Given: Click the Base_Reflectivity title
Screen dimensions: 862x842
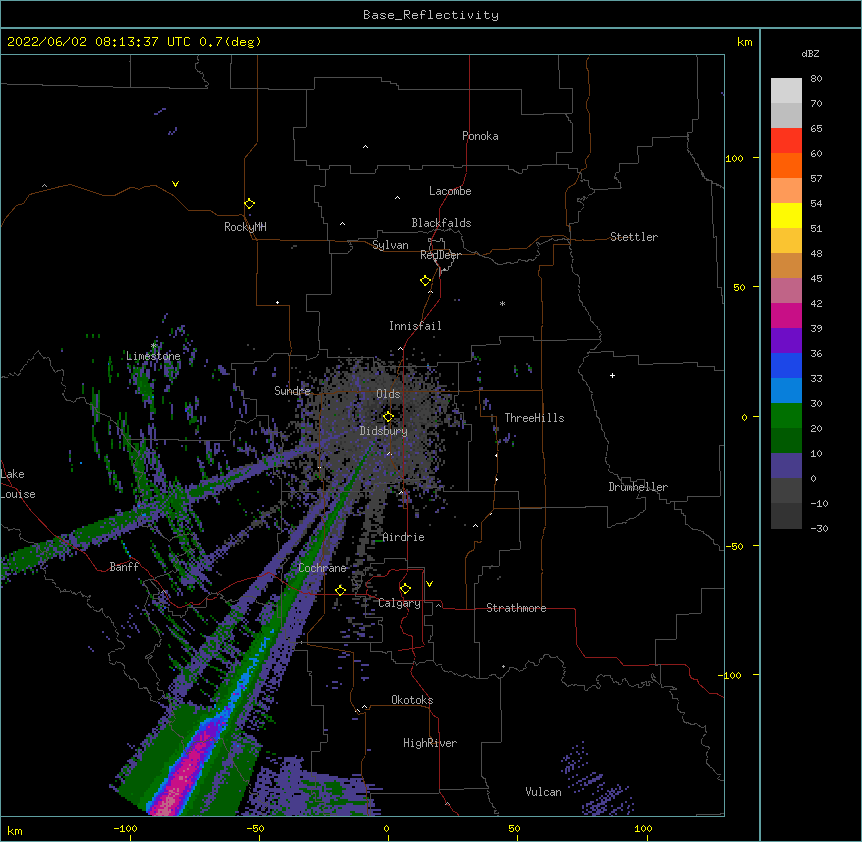Looking at the screenshot, I should pos(431,15).
